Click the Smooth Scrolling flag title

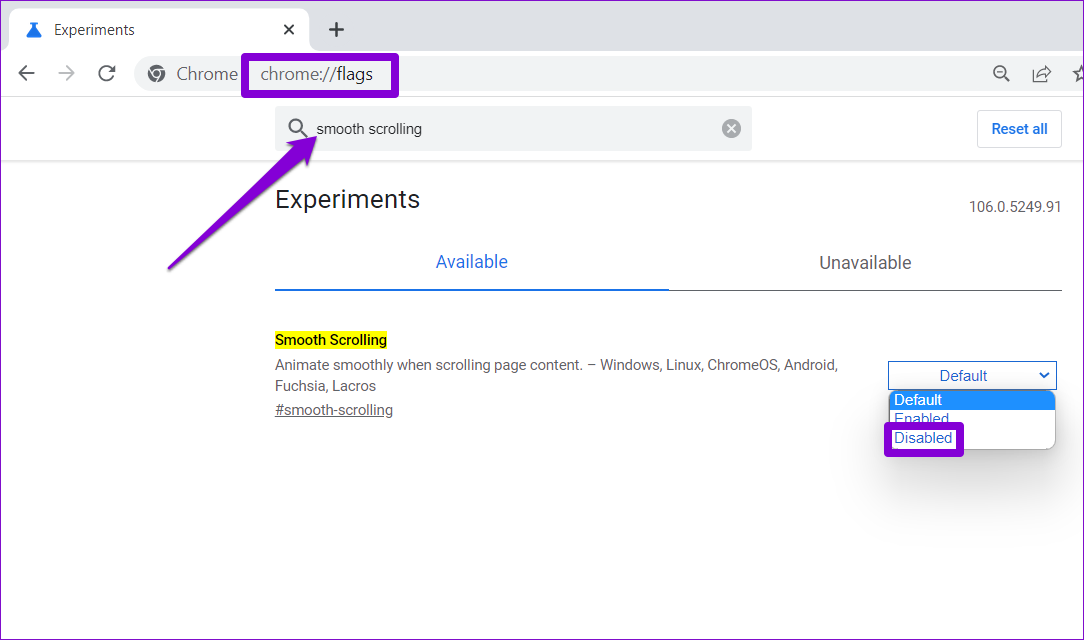coord(330,340)
